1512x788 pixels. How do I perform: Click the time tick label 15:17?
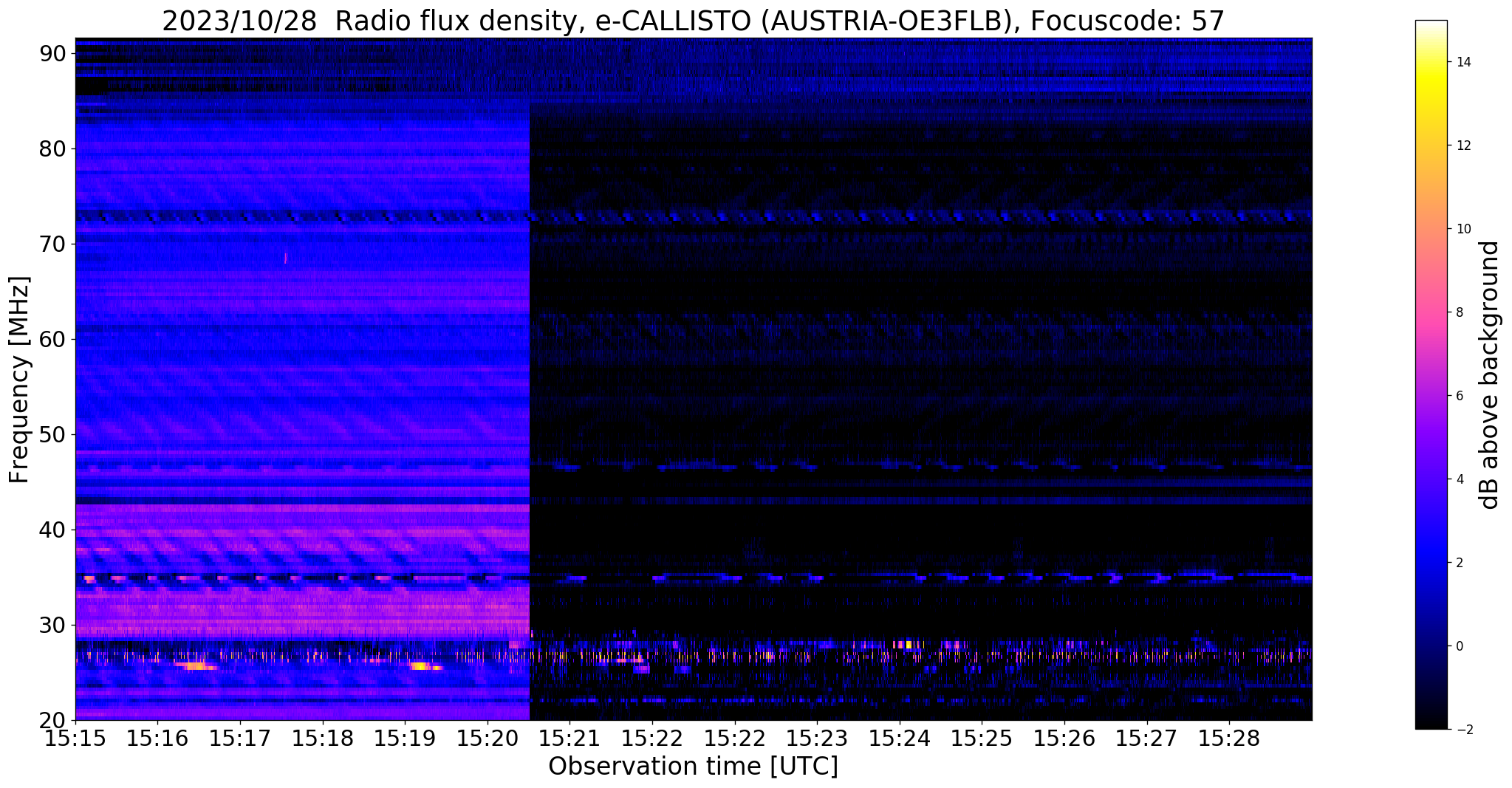(240, 739)
